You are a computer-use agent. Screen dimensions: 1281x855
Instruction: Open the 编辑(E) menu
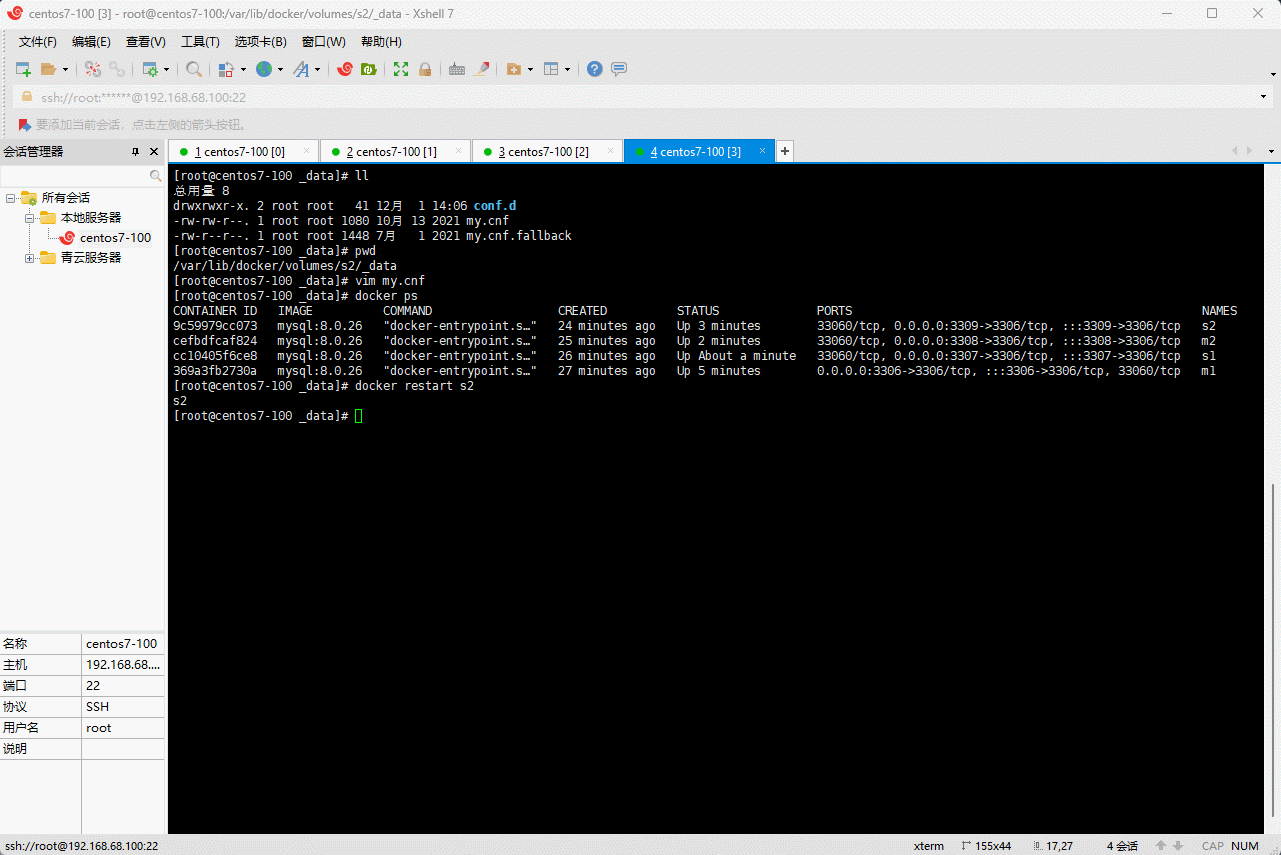pos(91,42)
